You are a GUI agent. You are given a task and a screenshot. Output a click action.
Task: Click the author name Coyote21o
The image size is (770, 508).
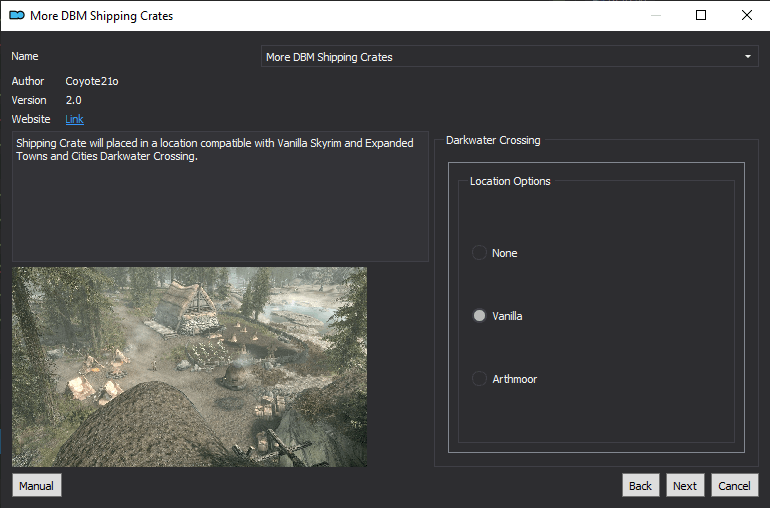click(x=92, y=81)
